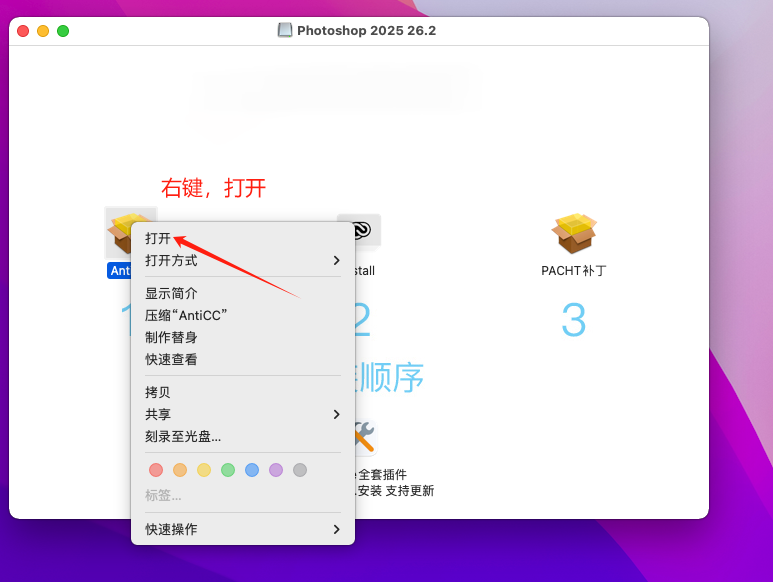
Task: Select the AntiCC package icon
Action: (119, 233)
